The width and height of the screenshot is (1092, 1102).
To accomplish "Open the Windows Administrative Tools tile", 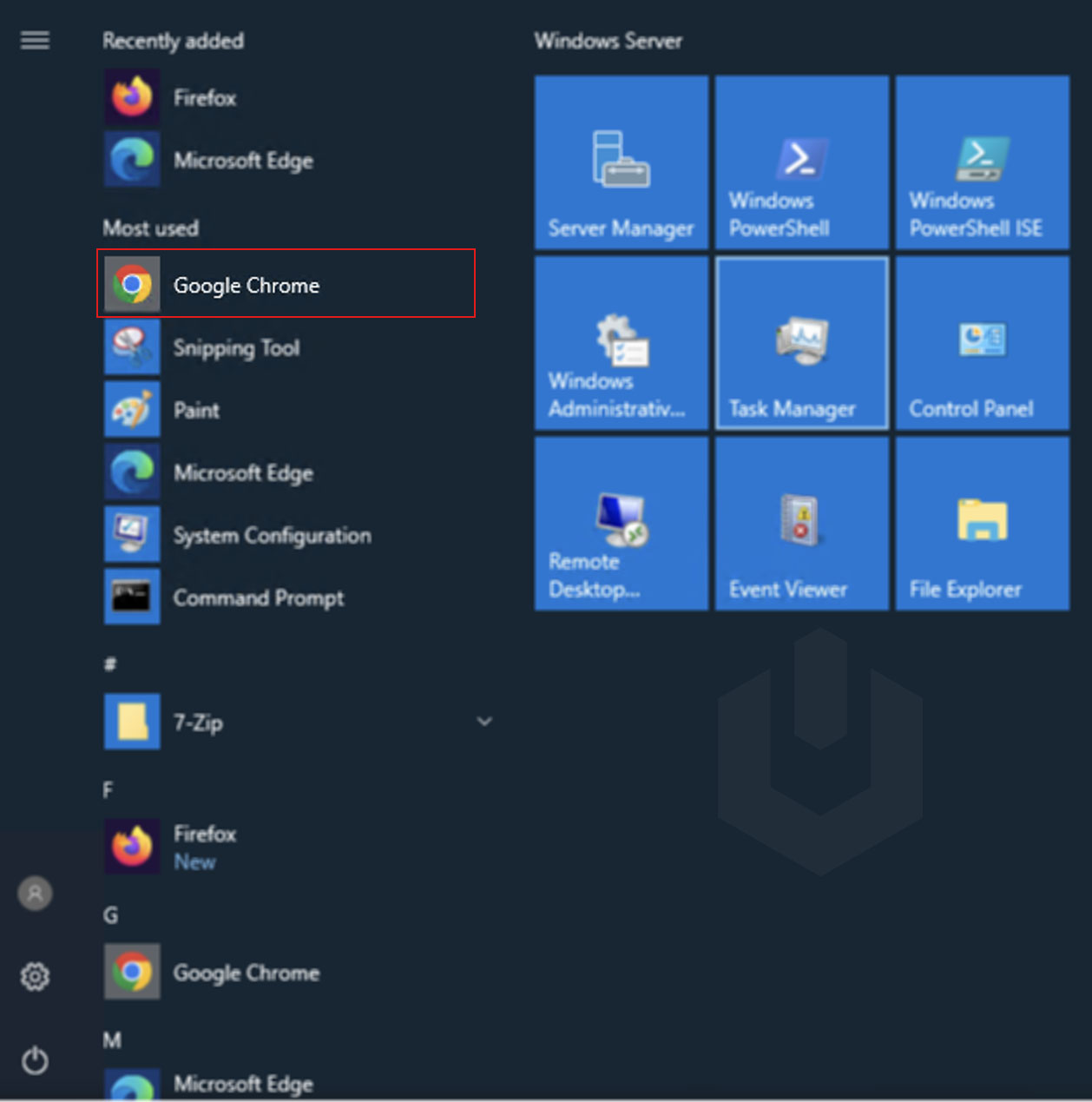I will pos(621,345).
